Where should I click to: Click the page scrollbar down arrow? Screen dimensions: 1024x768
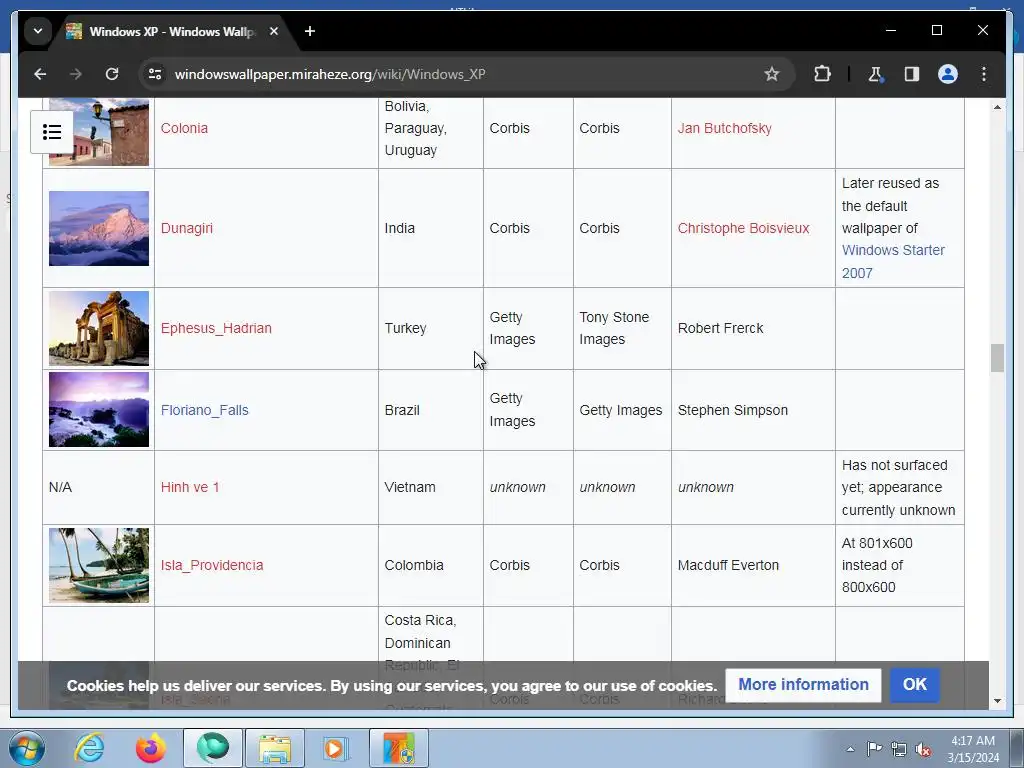[997, 701]
